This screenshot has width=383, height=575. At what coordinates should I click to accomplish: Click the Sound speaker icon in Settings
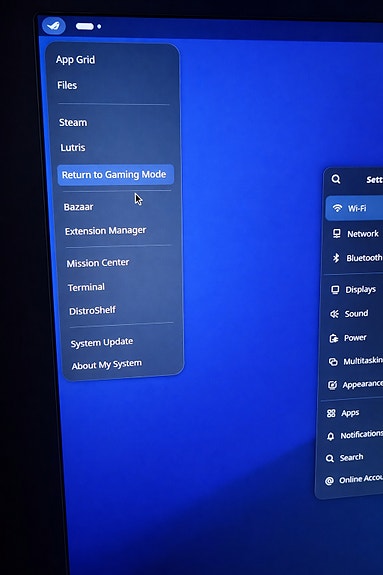[x=334, y=314]
